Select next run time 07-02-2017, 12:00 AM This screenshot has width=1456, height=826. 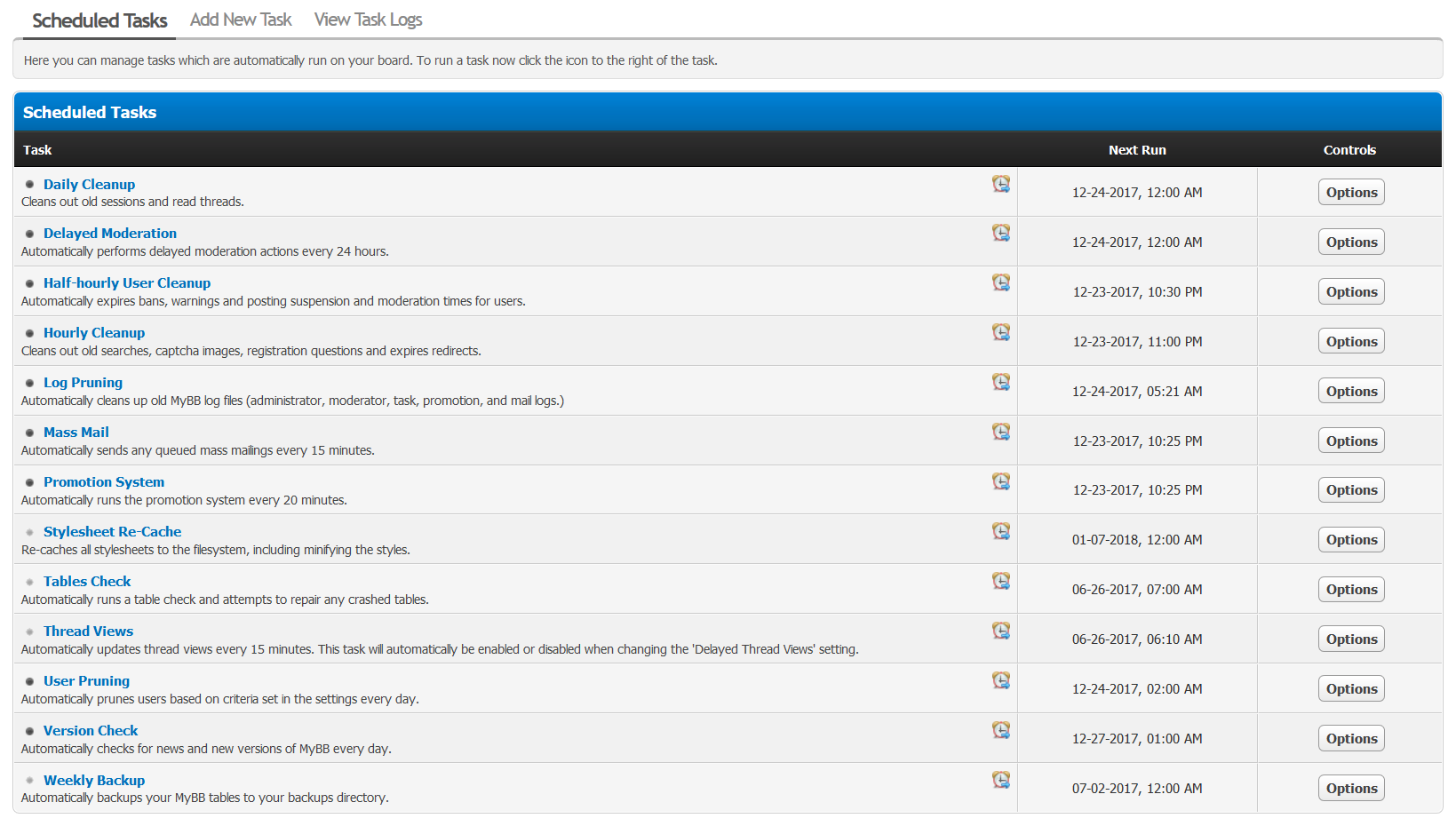[x=1137, y=789]
